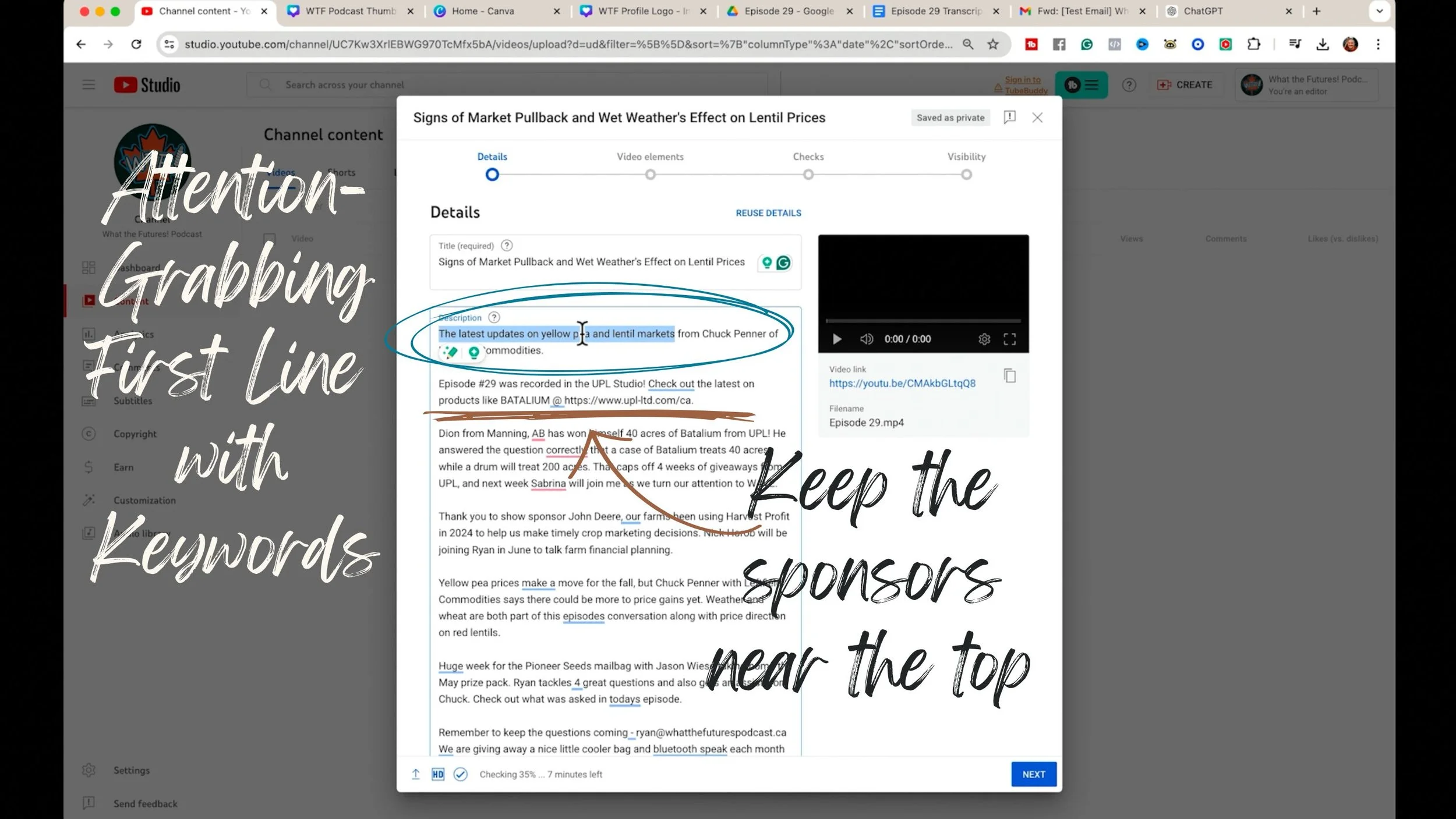Click the CREATE button

tap(1185, 85)
